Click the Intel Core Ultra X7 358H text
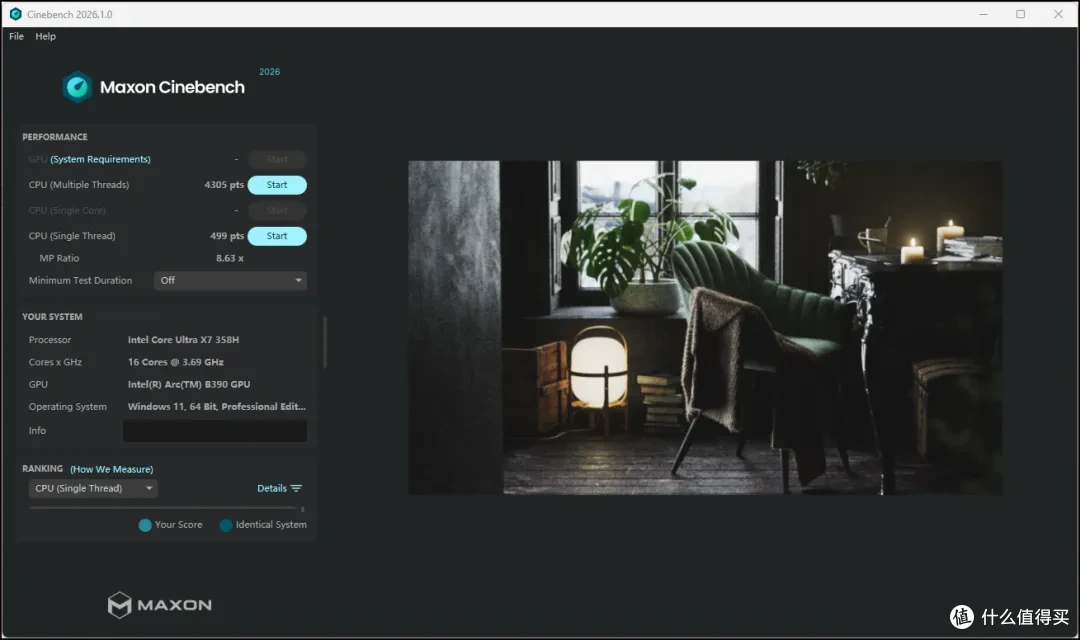 coord(183,340)
